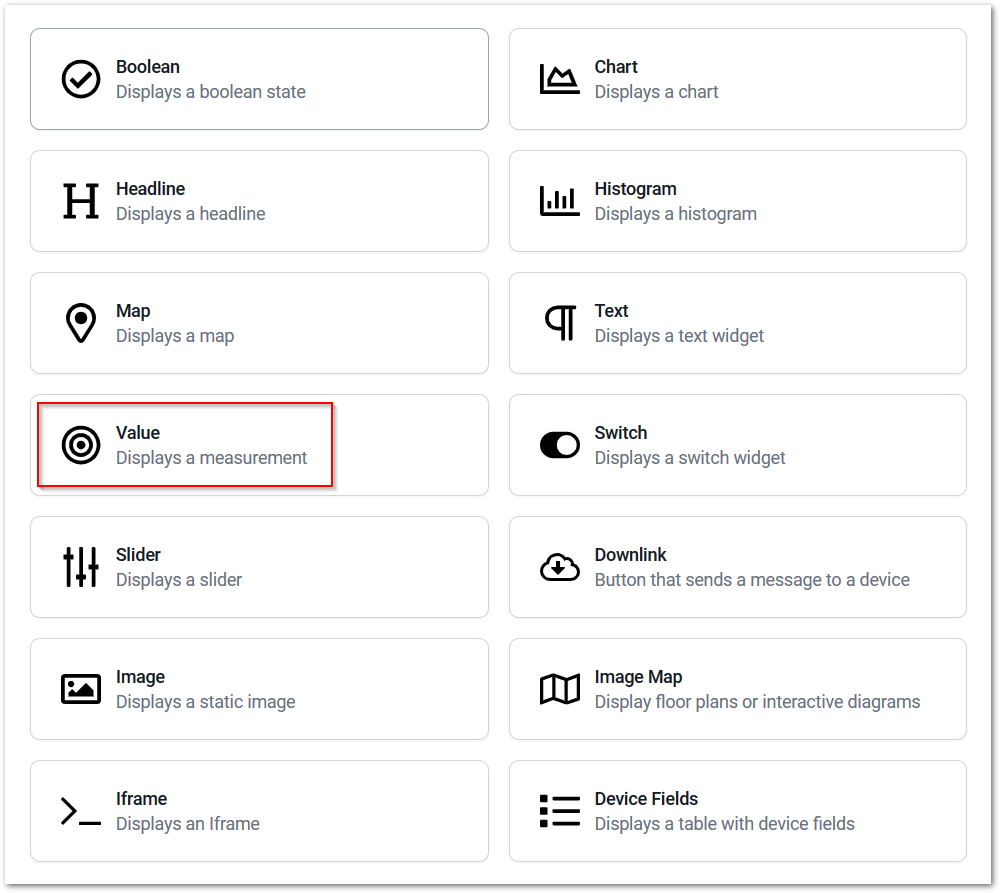The image size is (1000, 893).
Task: Click the Iframe terminal prompt icon
Action: pyautogui.click(x=81, y=811)
